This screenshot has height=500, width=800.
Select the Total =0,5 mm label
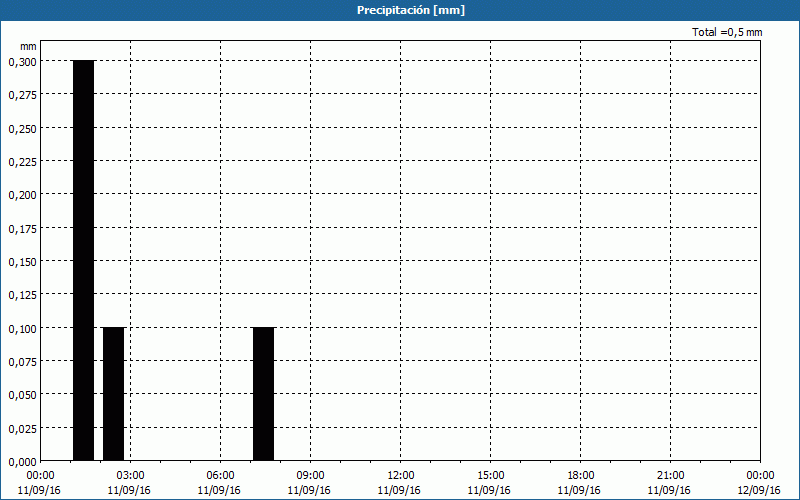pos(727,32)
